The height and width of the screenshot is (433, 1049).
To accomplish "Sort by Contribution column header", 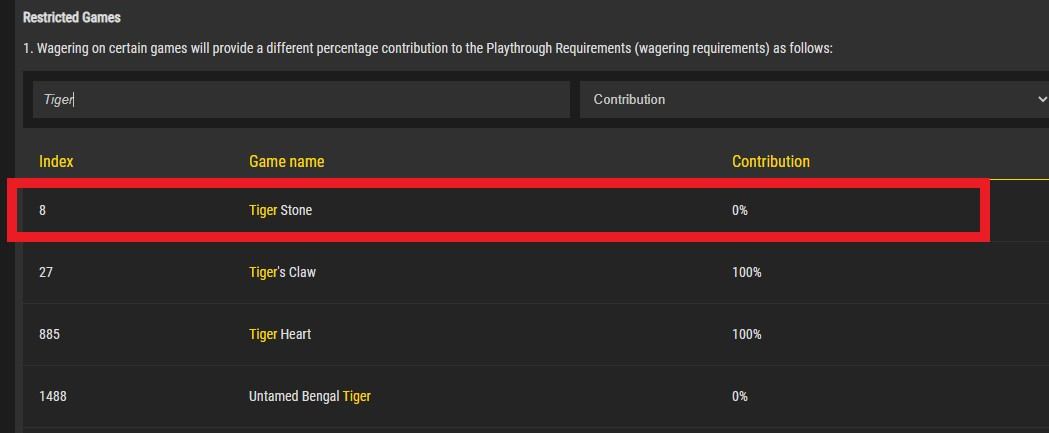I will 770,161.
